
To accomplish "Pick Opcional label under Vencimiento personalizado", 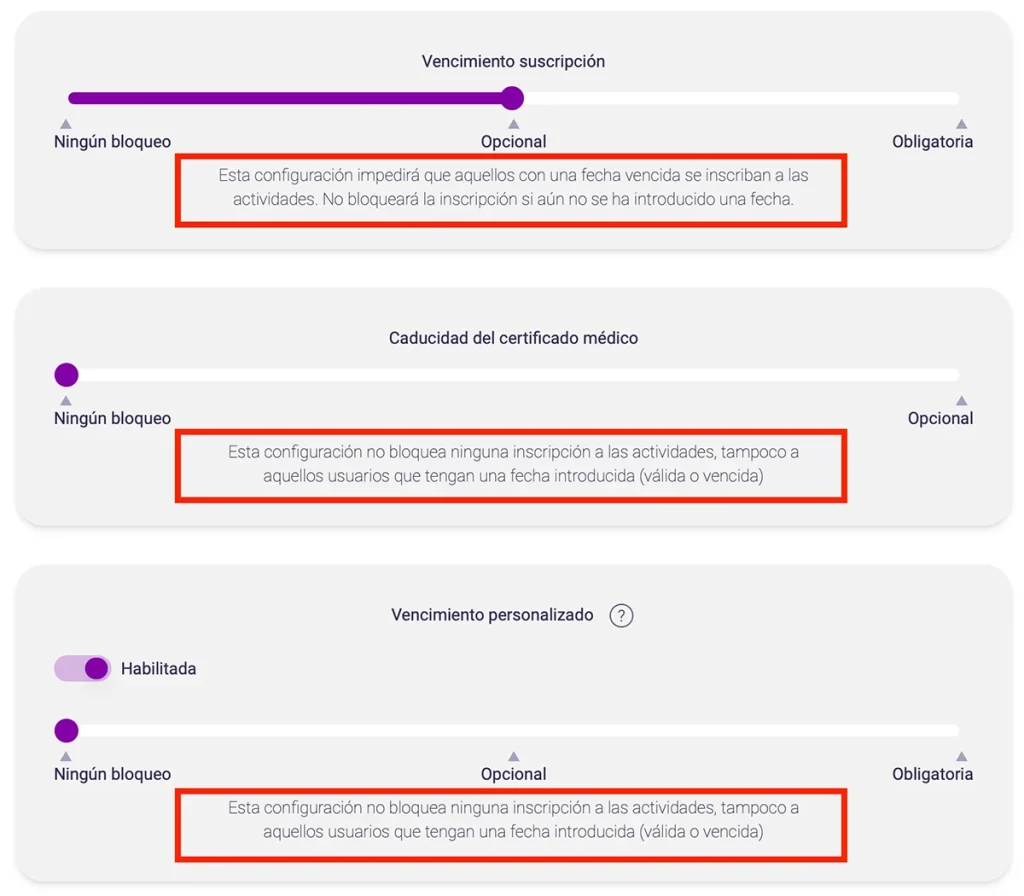I will [x=513, y=775].
